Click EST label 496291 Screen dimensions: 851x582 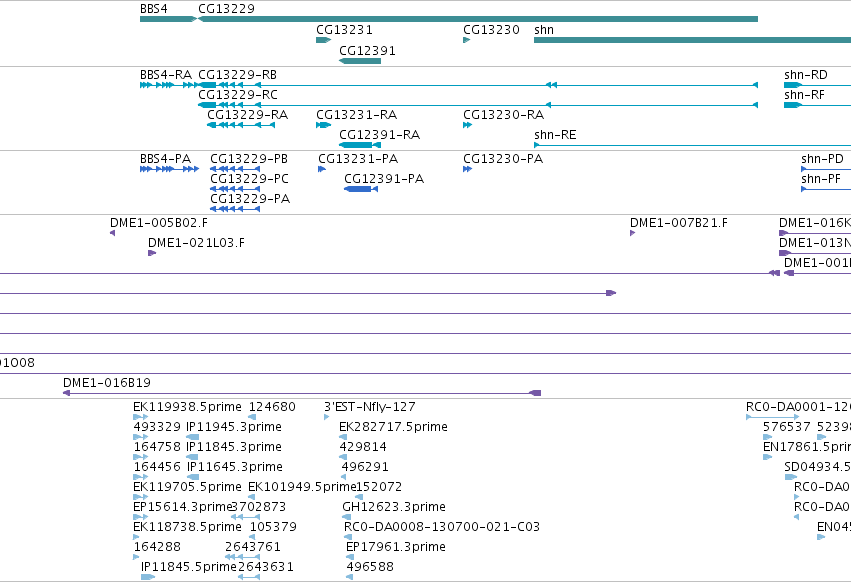pos(365,467)
